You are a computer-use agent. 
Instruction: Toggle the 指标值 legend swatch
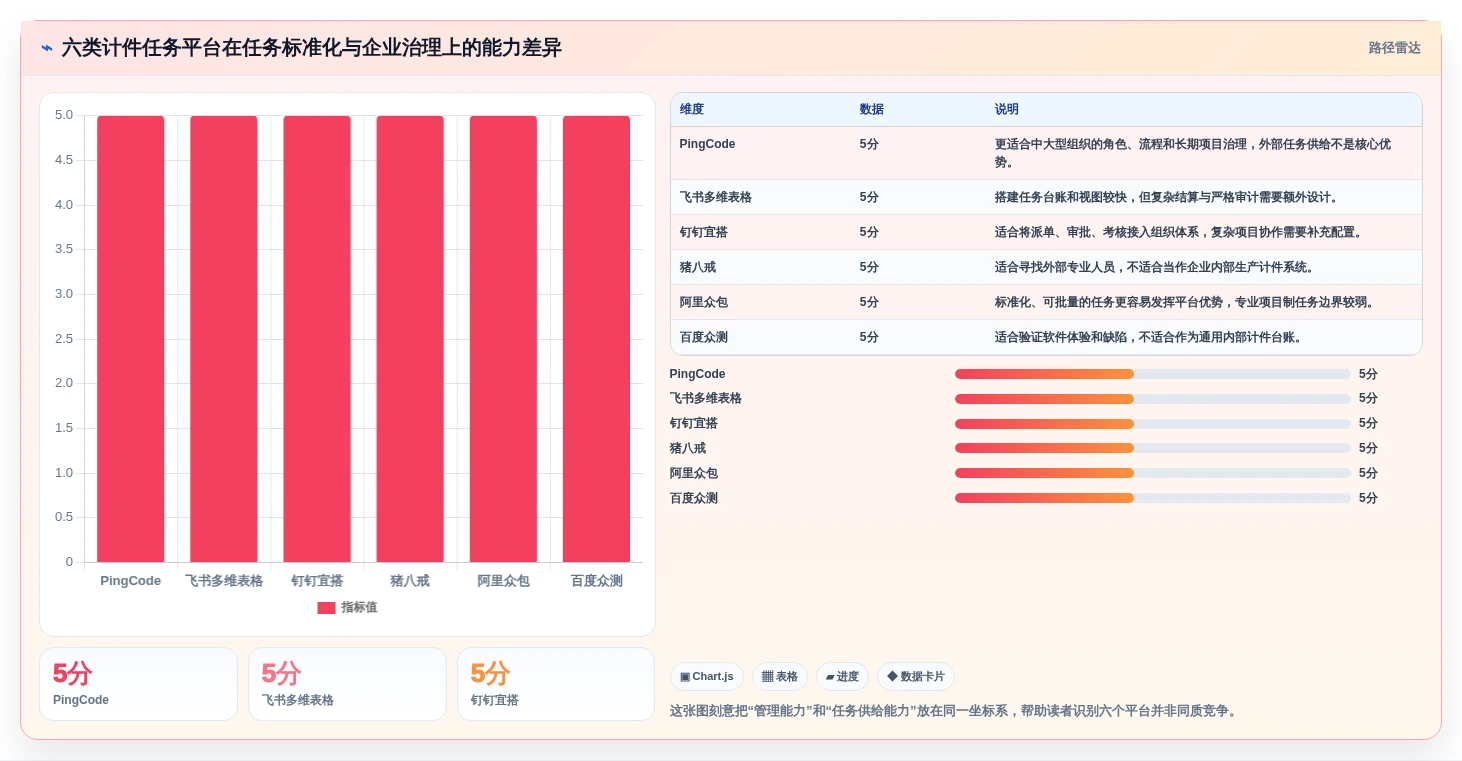click(x=326, y=608)
